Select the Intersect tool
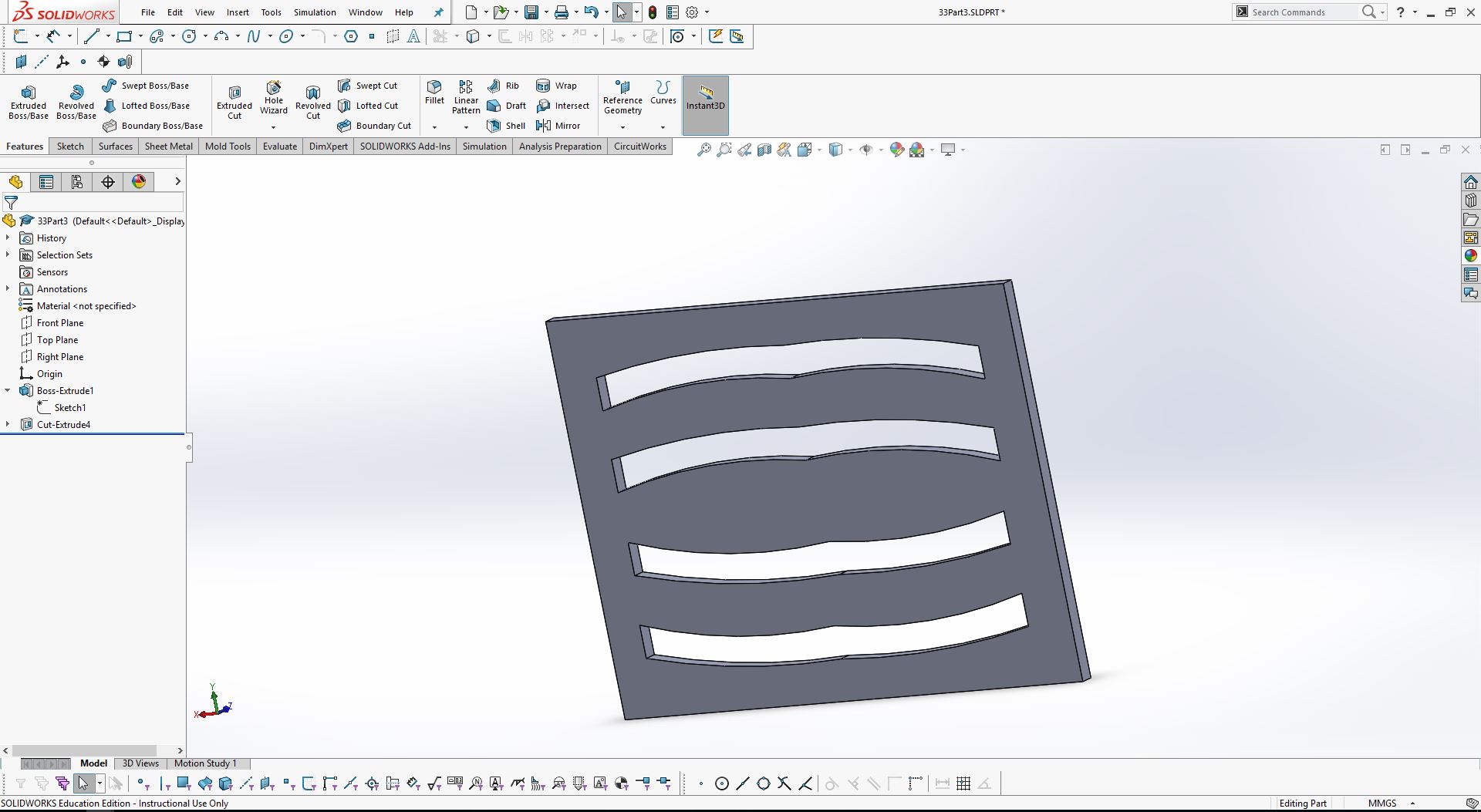Screen dimensions: 1481x812 (x=562, y=106)
